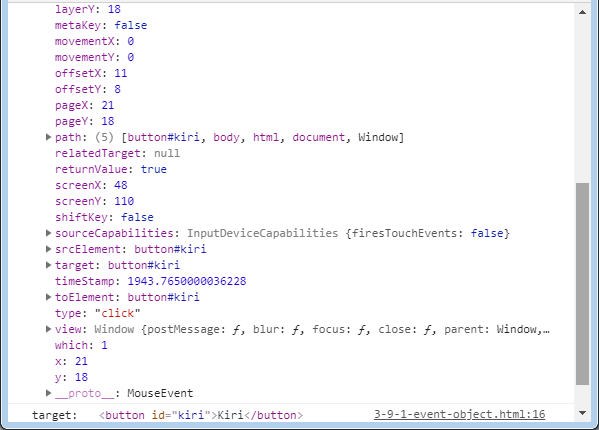Click the scrollbar up arrow

tap(582, 12)
